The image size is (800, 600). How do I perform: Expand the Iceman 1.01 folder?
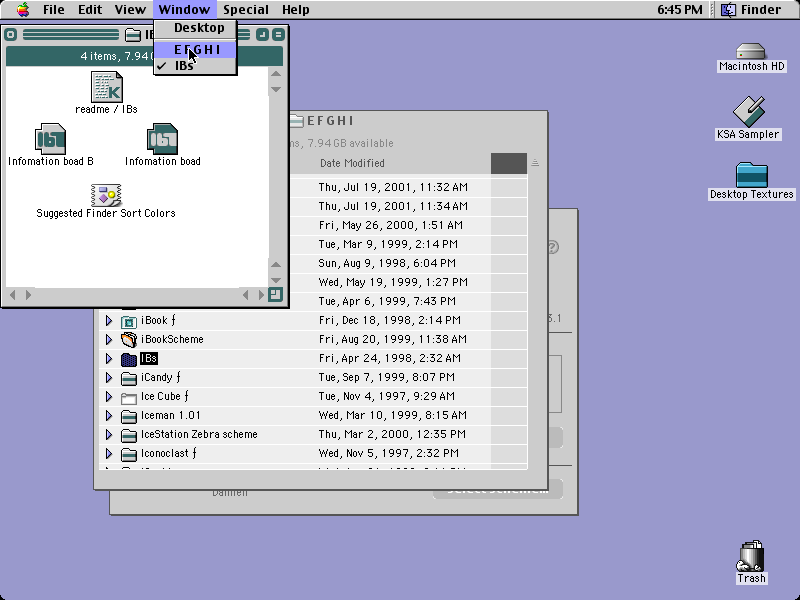[x=109, y=416]
